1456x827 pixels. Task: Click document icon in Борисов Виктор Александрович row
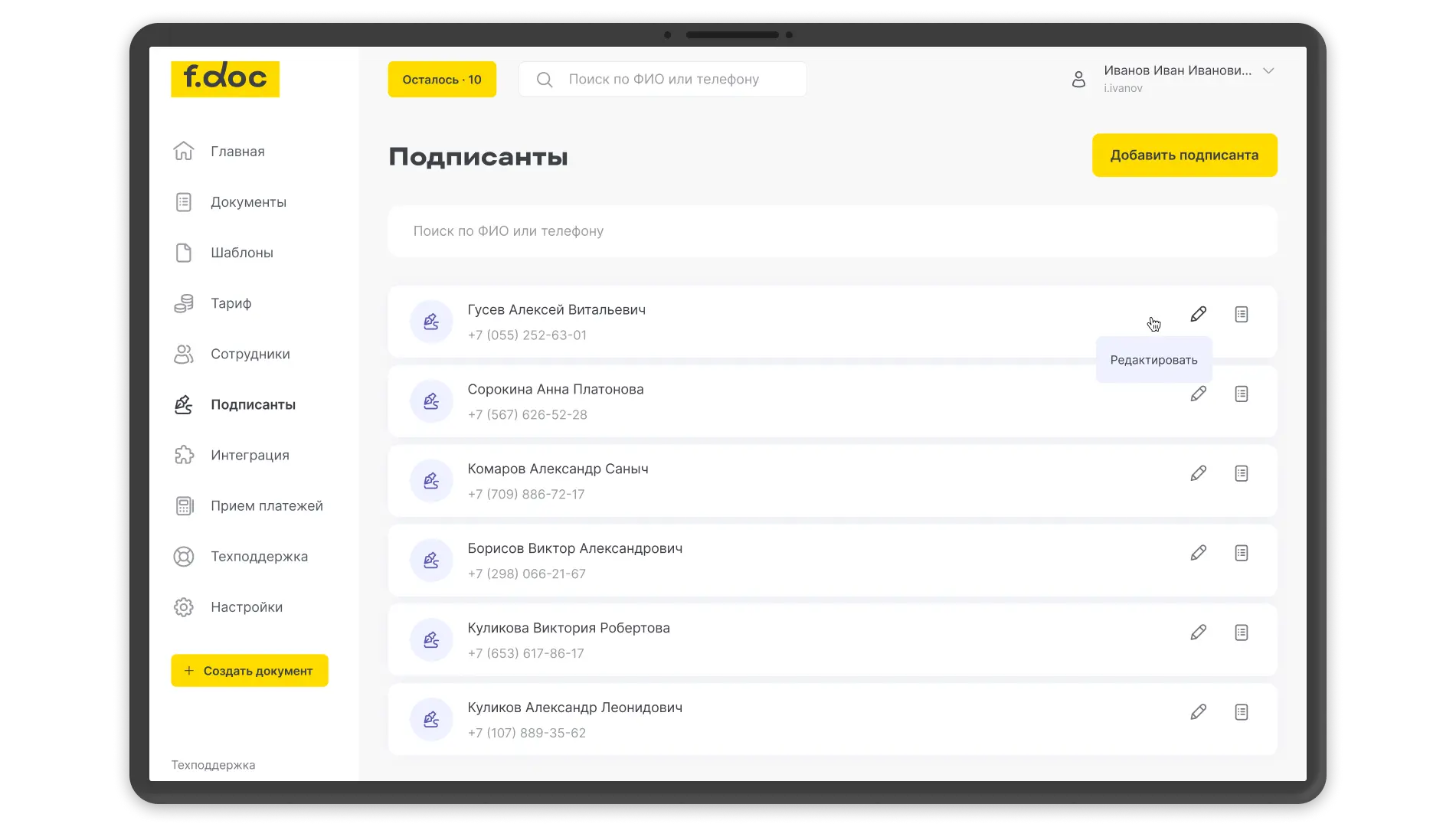[x=1241, y=553]
